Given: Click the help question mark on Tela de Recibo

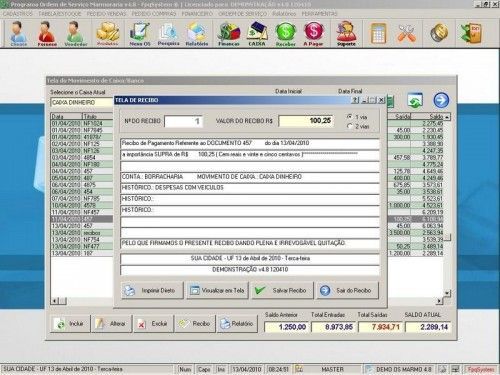Looking at the screenshot, I should tap(355, 100).
